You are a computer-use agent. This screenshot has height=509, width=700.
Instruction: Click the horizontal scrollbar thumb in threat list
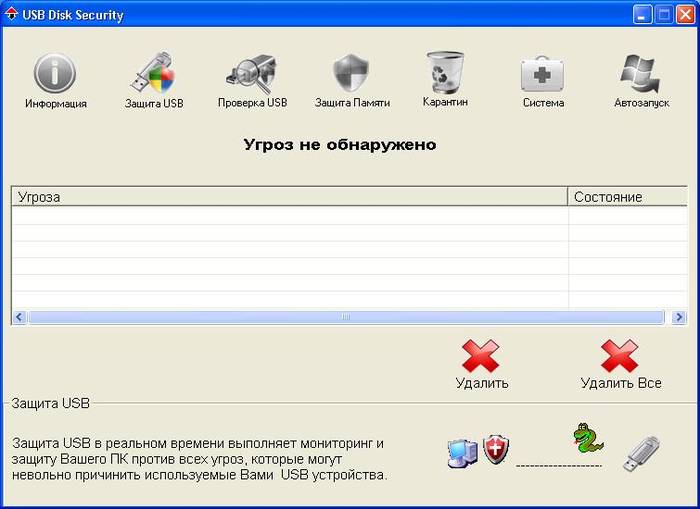[x=346, y=317]
